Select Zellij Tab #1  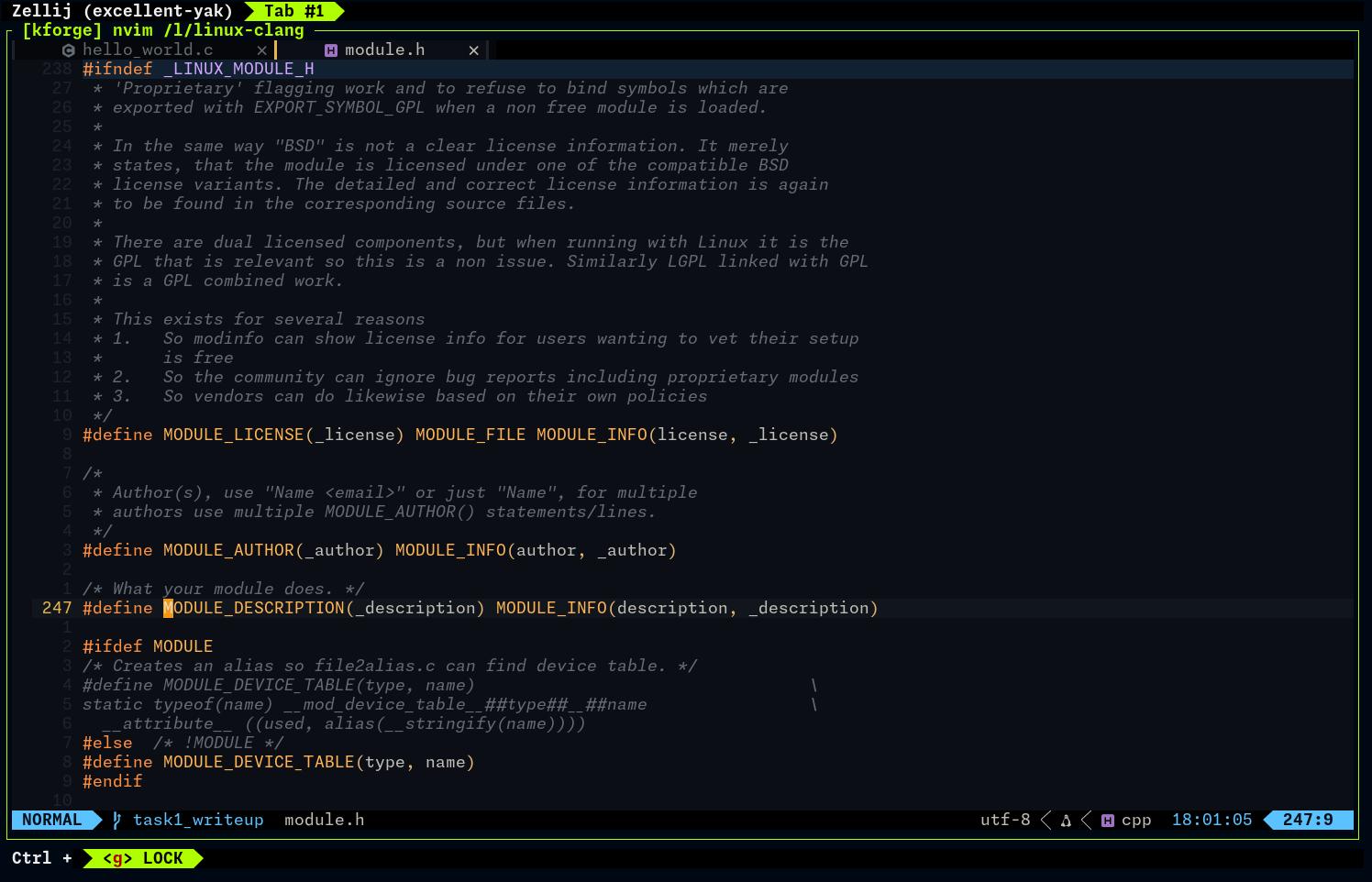click(294, 11)
